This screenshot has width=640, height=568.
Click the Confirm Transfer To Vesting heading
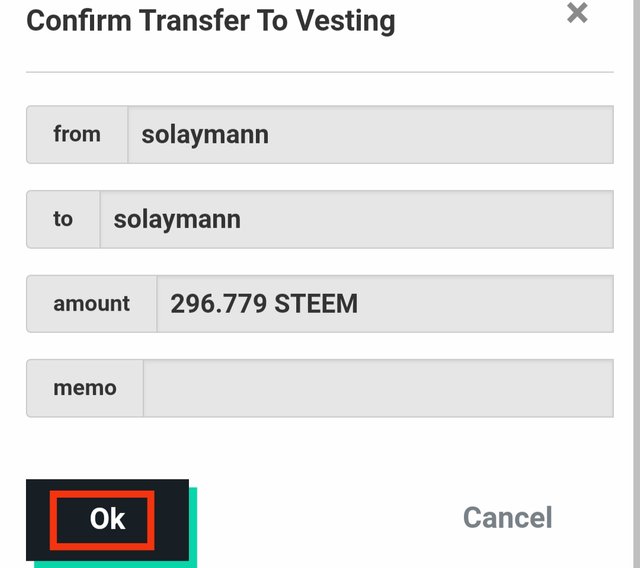pos(211,21)
